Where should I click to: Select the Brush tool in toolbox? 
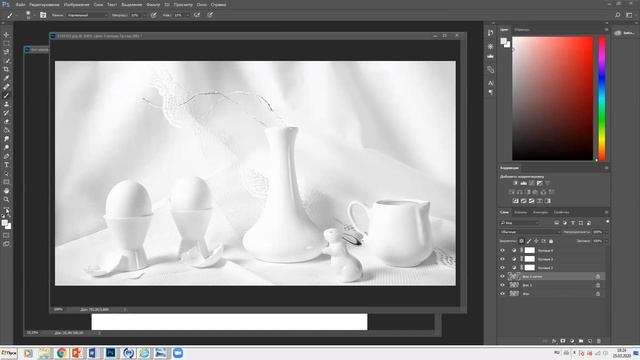pyautogui.click(x=6, y=96)
